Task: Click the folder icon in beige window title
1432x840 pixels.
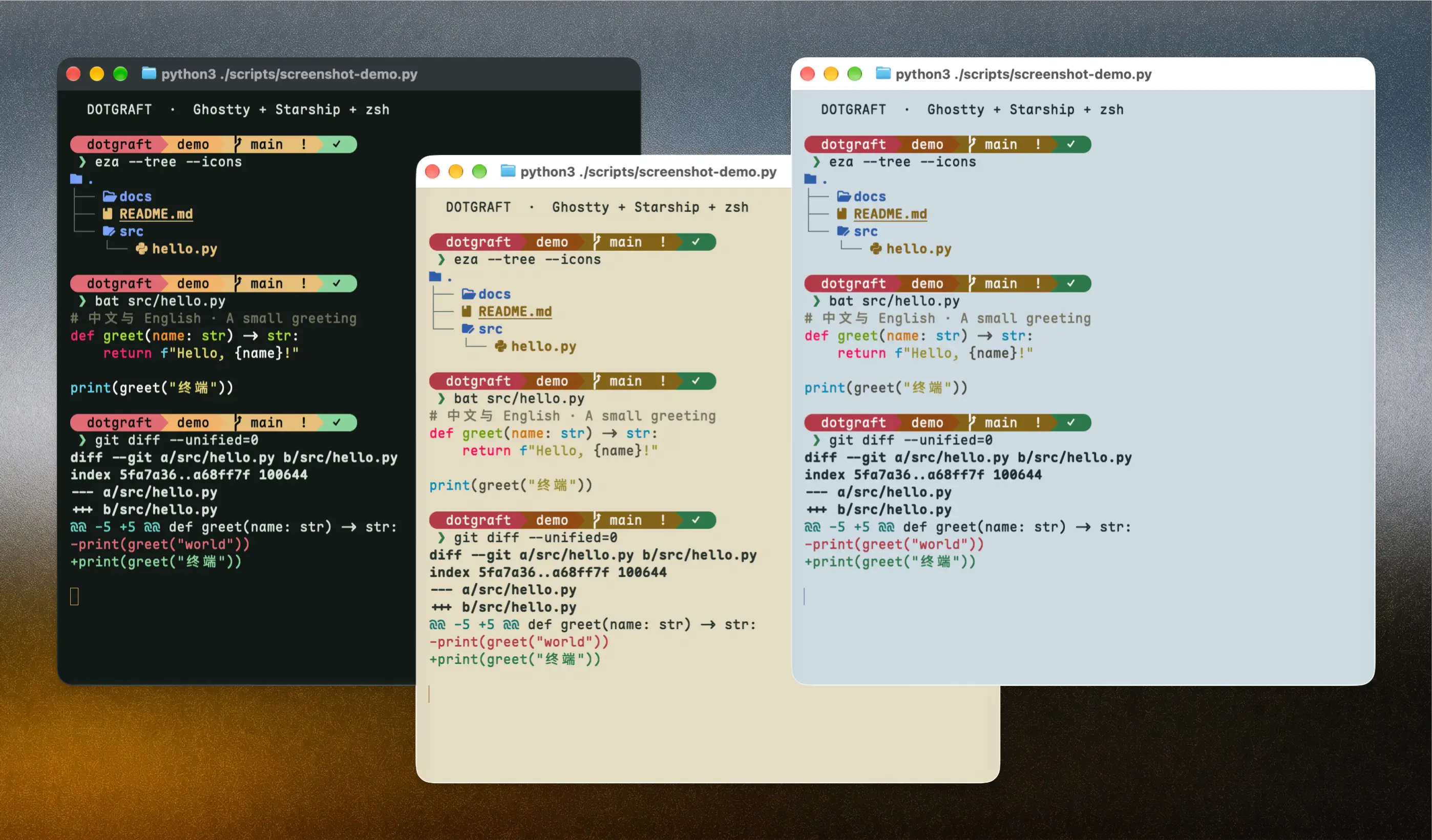Action: (x=508, y=171)
